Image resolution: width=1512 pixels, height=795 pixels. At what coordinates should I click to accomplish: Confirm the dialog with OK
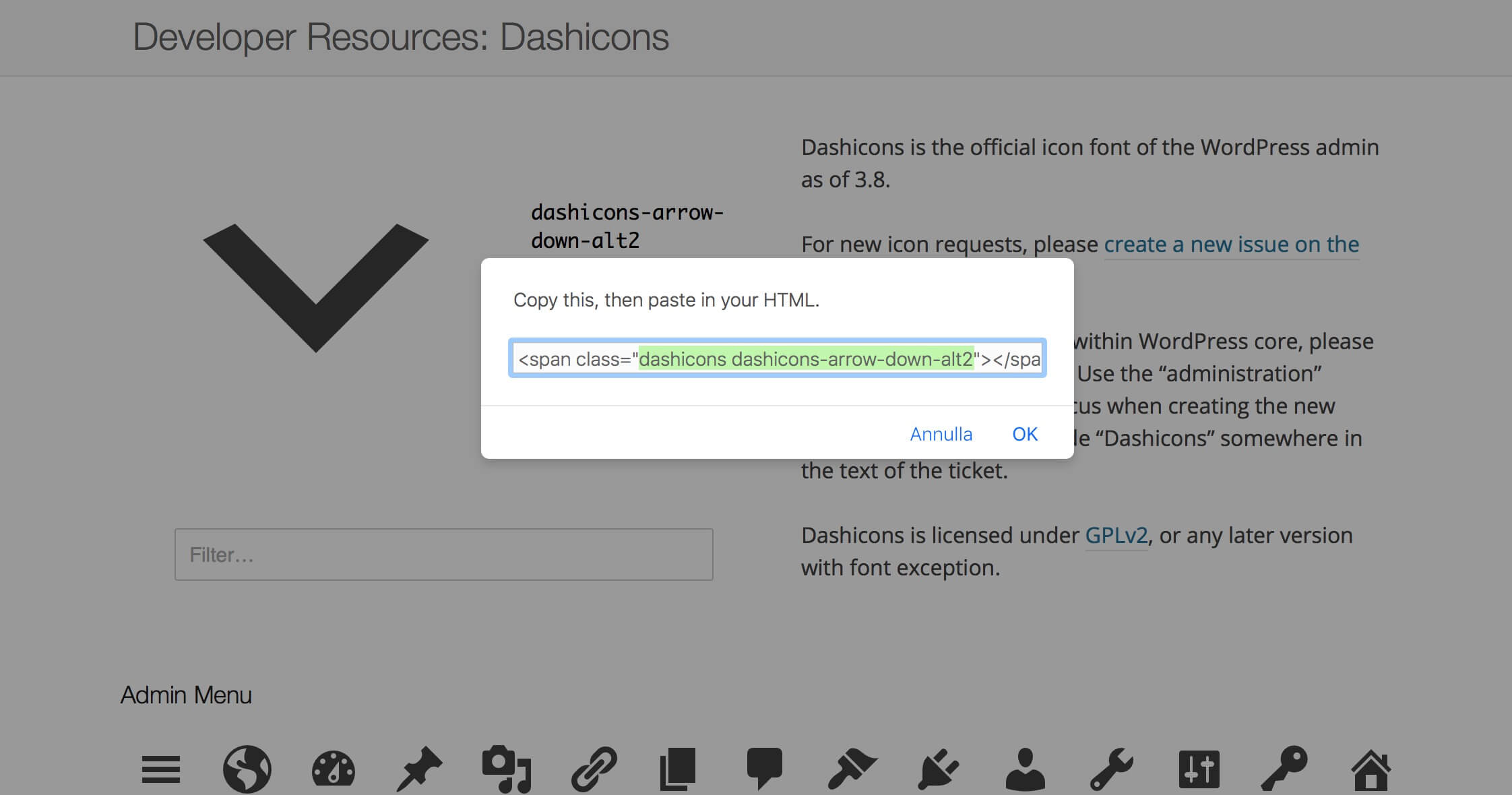[1025, 434]
